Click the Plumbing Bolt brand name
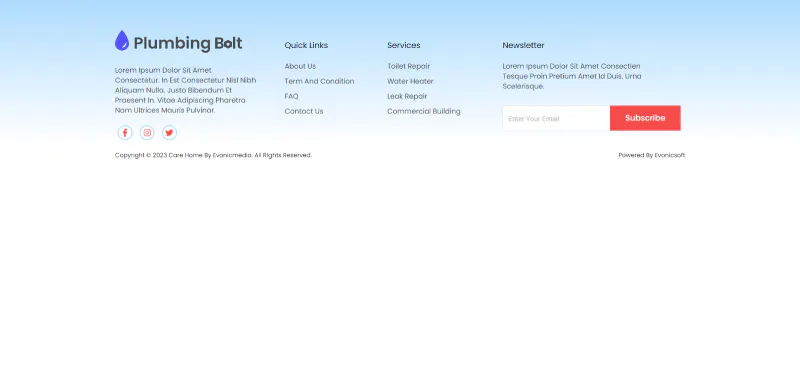 click(188, 43)
